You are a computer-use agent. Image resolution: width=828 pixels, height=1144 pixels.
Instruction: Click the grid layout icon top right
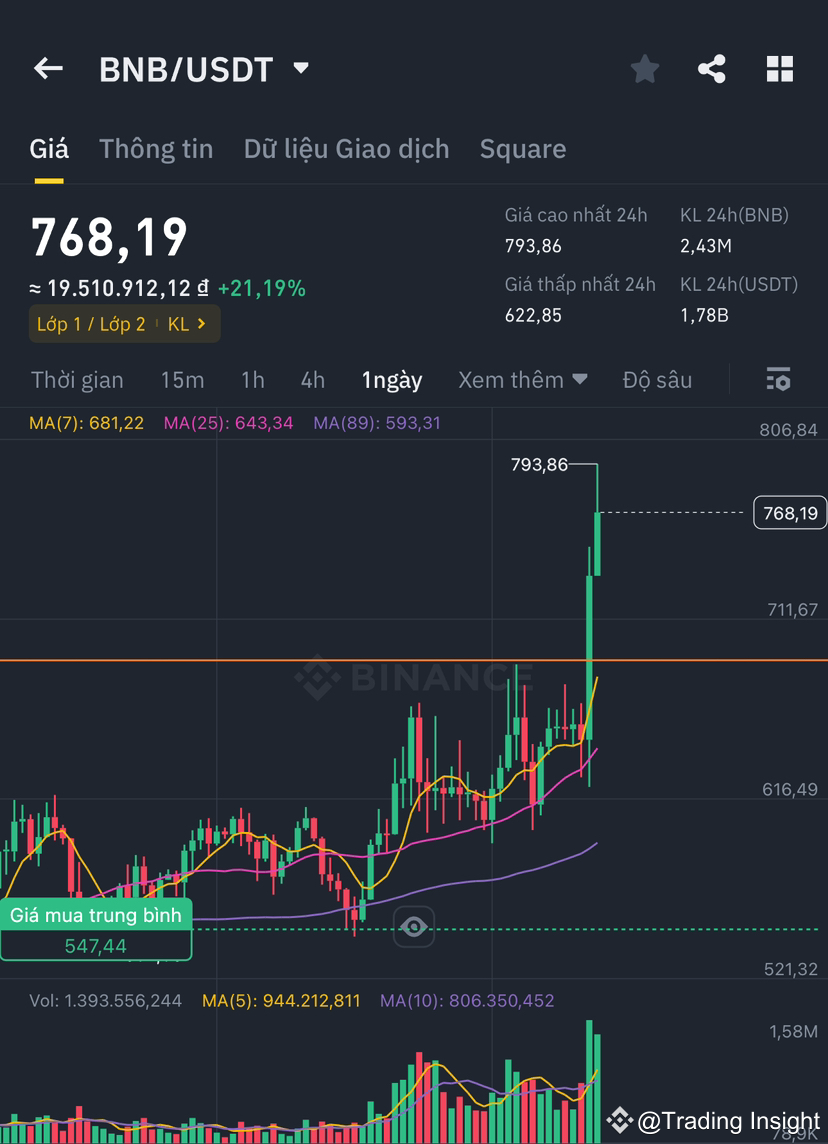(780, 68)
